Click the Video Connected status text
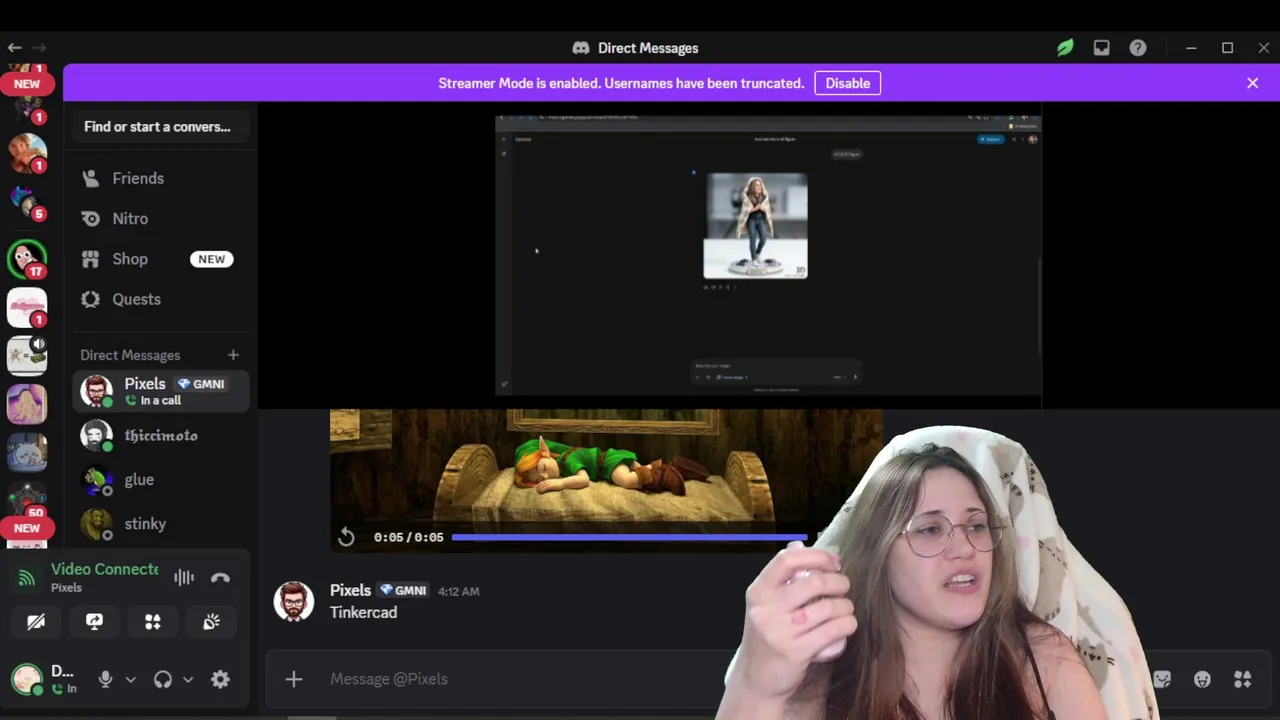 [105, 569]
